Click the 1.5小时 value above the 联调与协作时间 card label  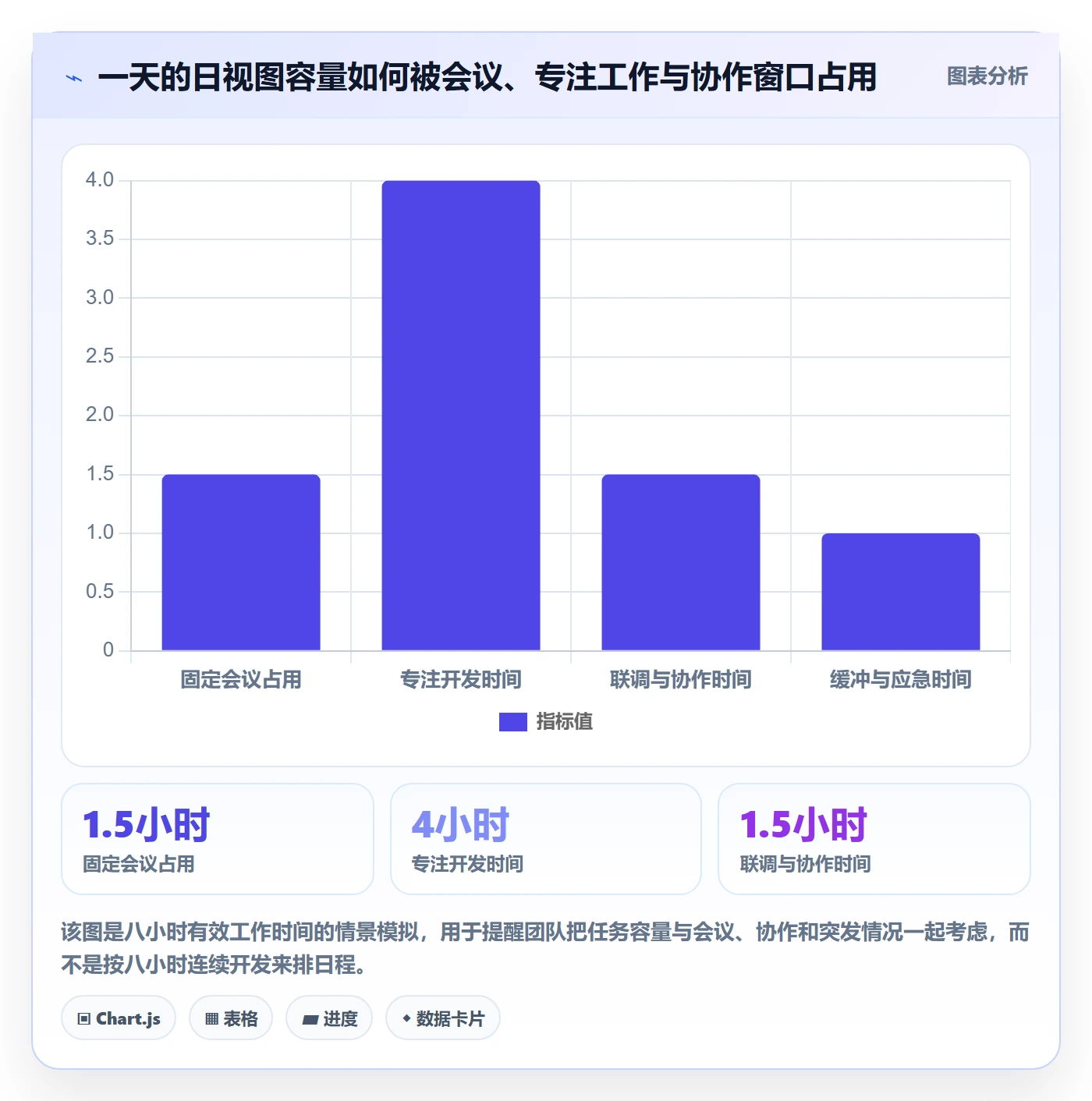[803, 825]
